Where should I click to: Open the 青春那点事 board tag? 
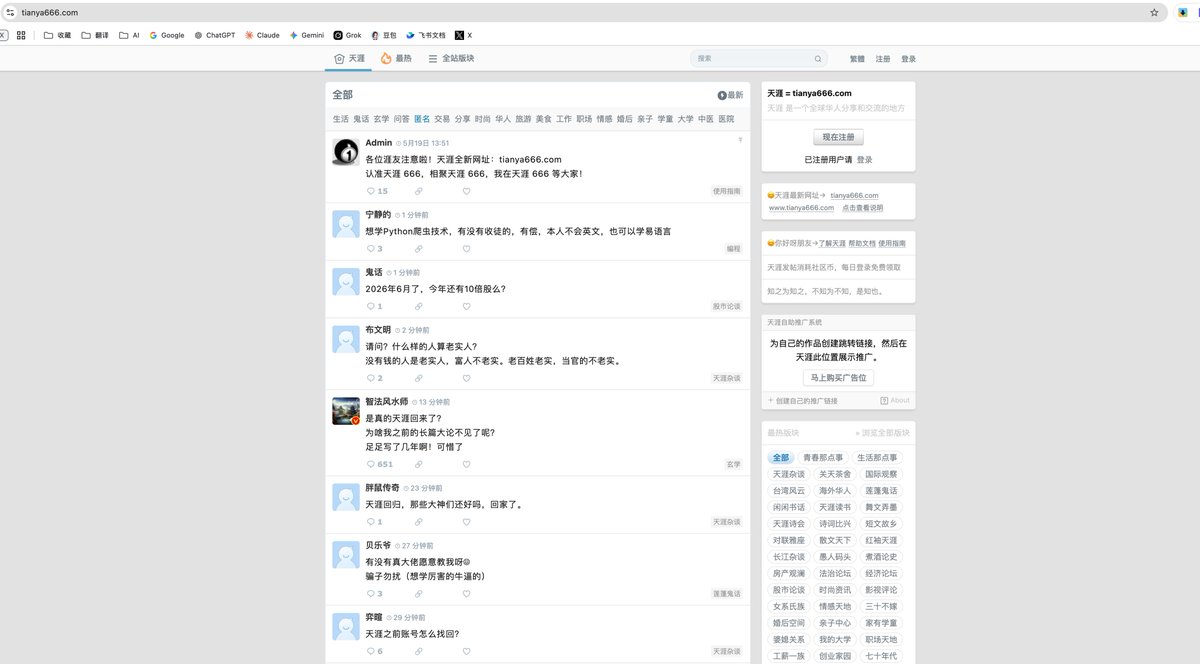pos(824,458)
